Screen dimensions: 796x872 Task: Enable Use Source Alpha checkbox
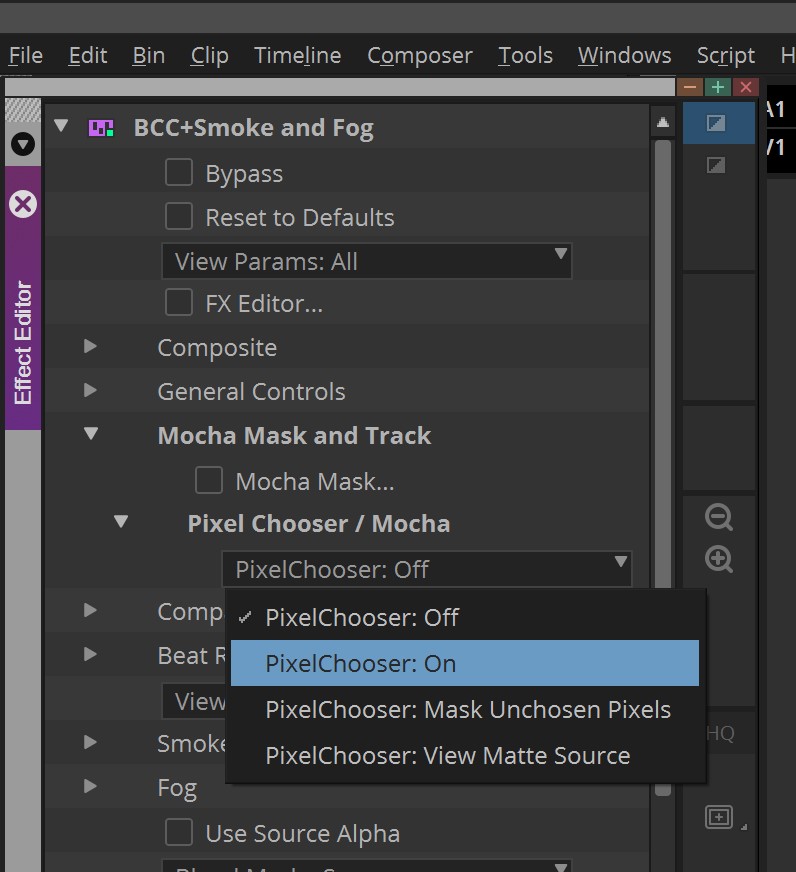click(x=179, y=832)
